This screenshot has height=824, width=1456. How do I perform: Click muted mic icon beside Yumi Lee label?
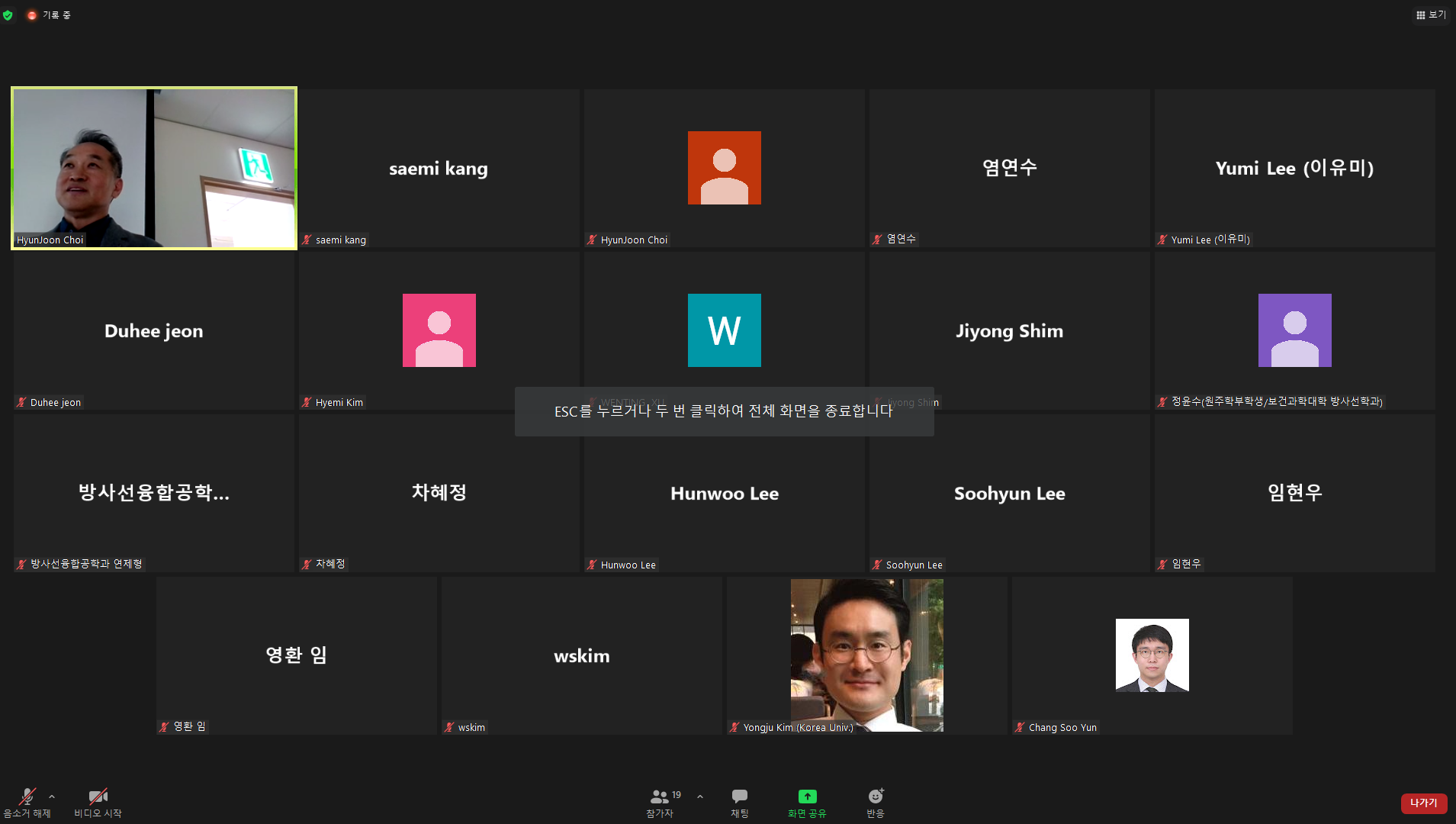[x=1162, y=240]
